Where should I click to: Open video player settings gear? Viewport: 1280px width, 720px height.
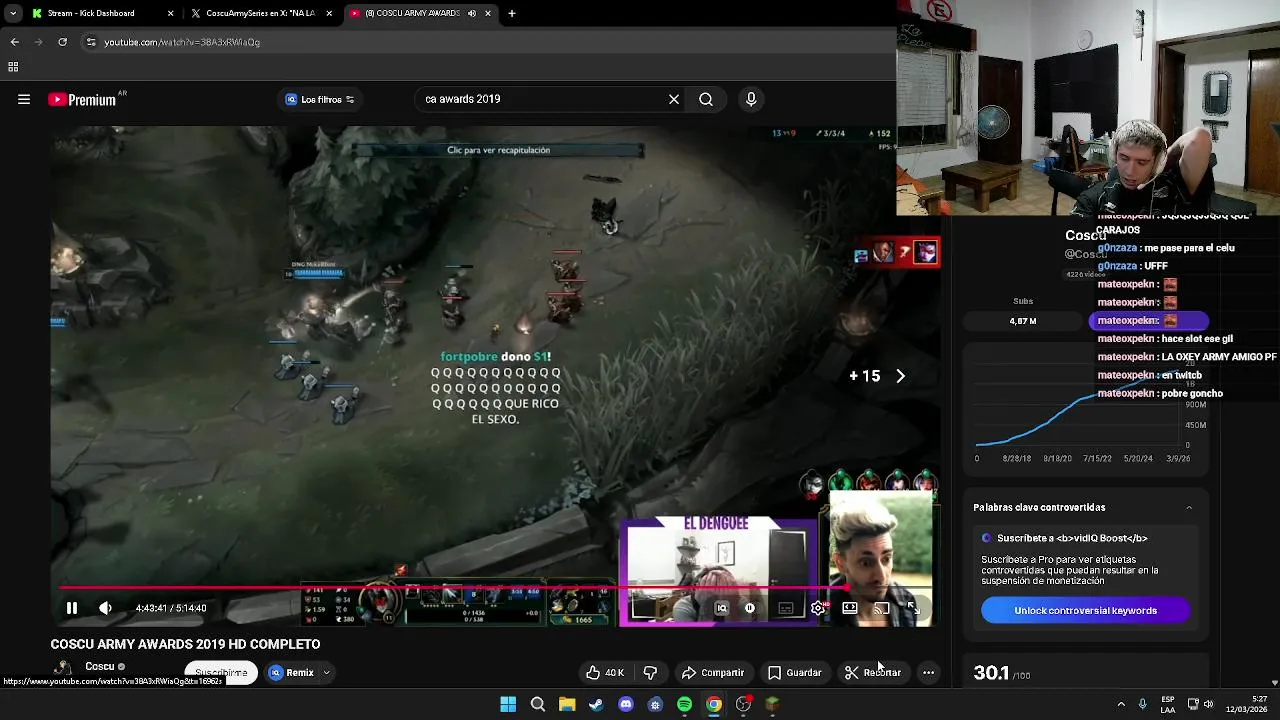coord(818,608)
